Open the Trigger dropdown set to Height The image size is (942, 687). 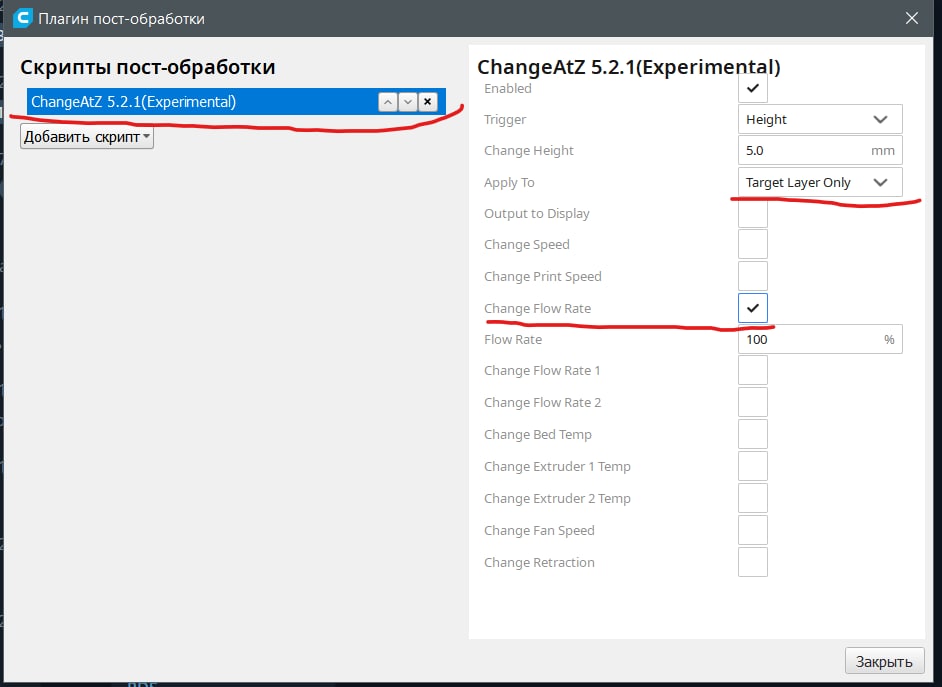click(820, 120)
